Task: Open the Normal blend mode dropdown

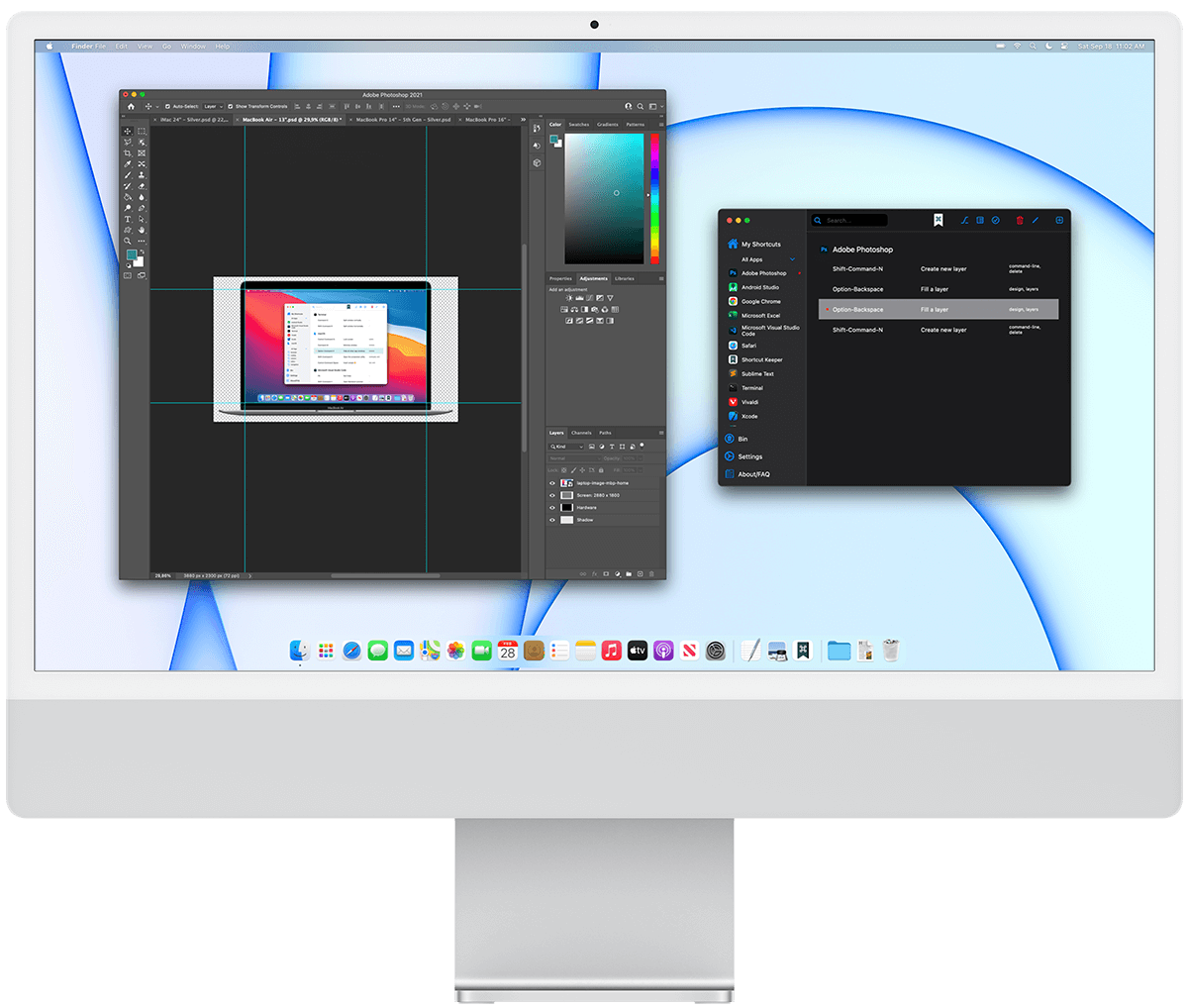Action: coord(575,458)
